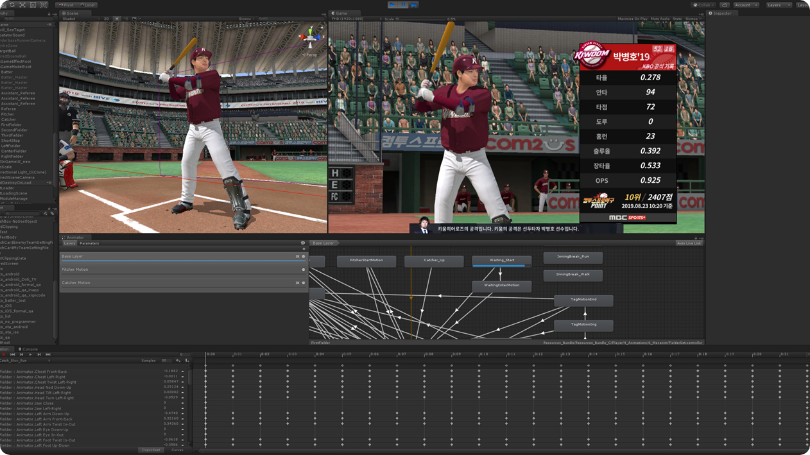Image resolution: width=810 pixels, height=455 pixels.
Task: Toggle Mute Audio in Game view
Action: (x=660, y=19)
